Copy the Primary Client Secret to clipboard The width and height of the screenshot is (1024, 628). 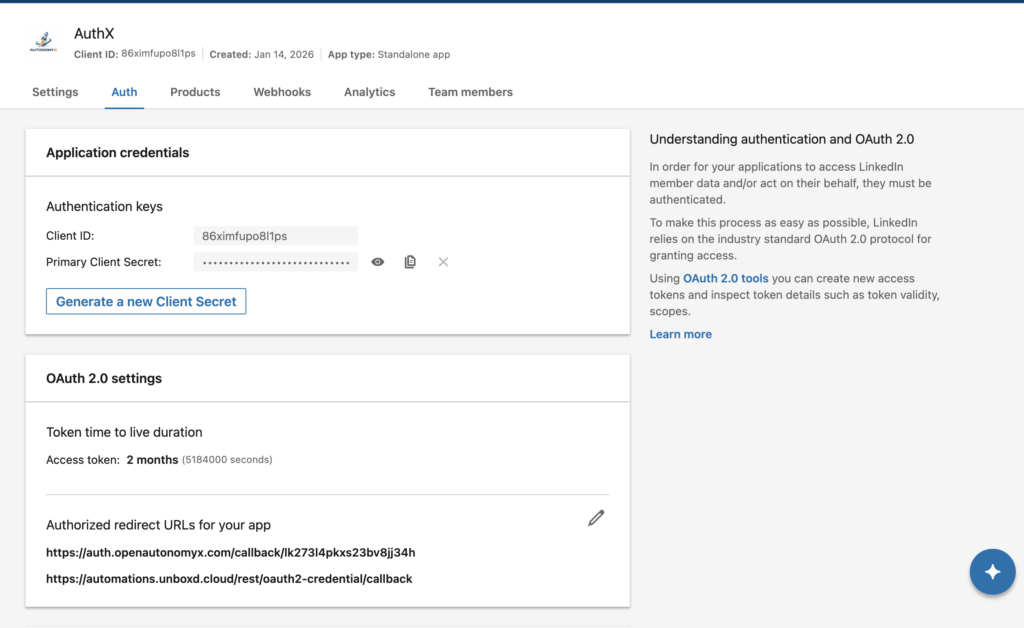coord(410,262)
